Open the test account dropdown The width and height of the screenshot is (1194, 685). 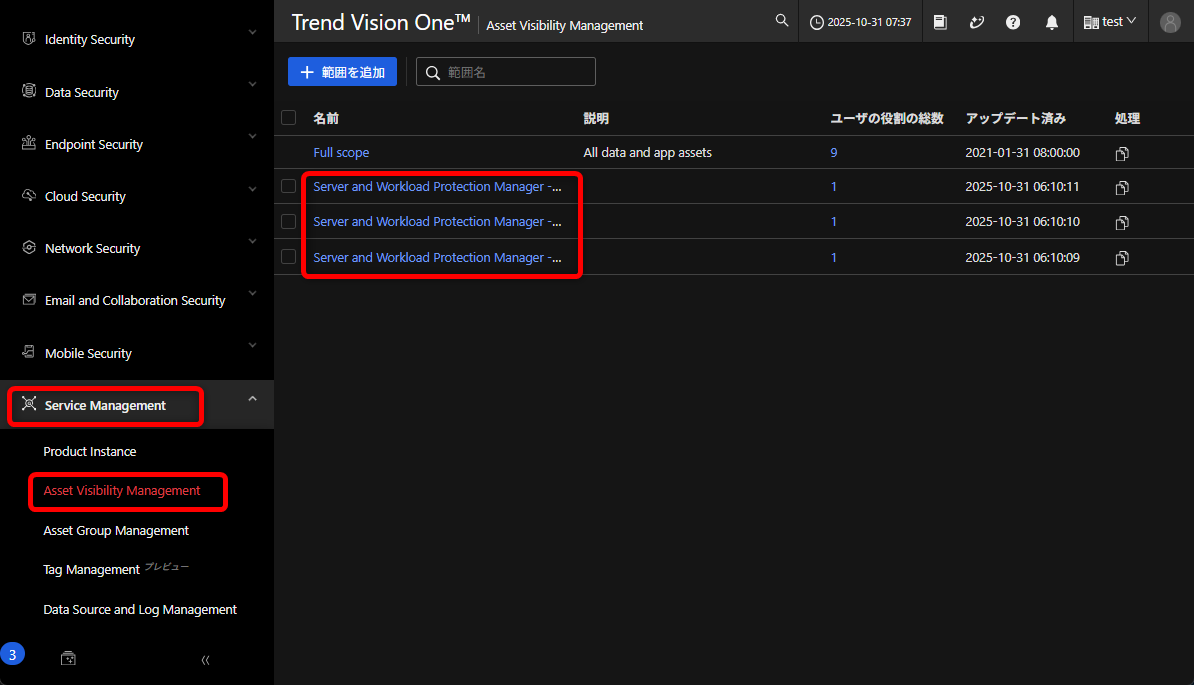coord(1109,22)
